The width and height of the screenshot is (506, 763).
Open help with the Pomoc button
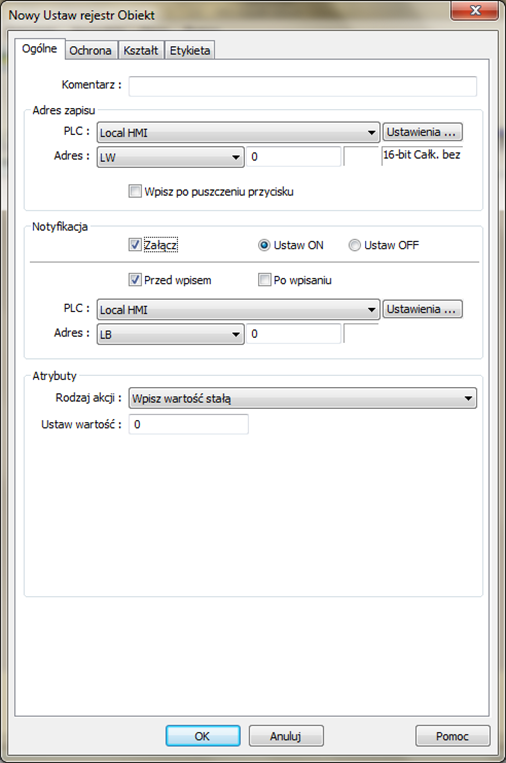tap(452, 736)
